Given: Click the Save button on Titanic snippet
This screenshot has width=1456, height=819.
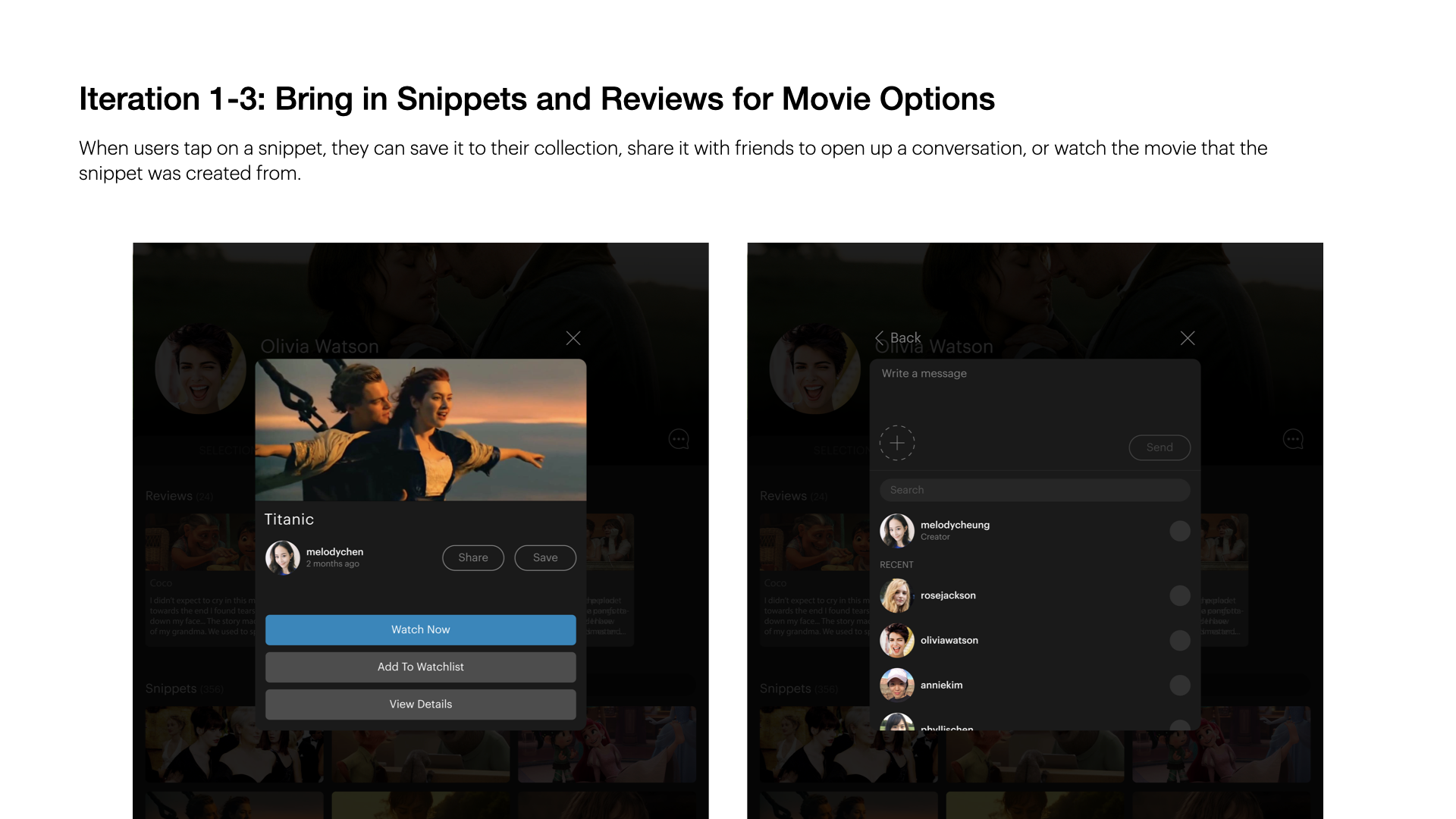Looking at the screenshot, I should [545, 557].
